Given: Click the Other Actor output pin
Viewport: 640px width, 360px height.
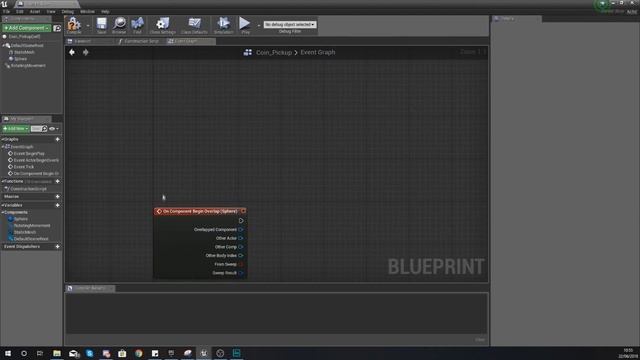Looking at the screenshot, I should [241, 238].
